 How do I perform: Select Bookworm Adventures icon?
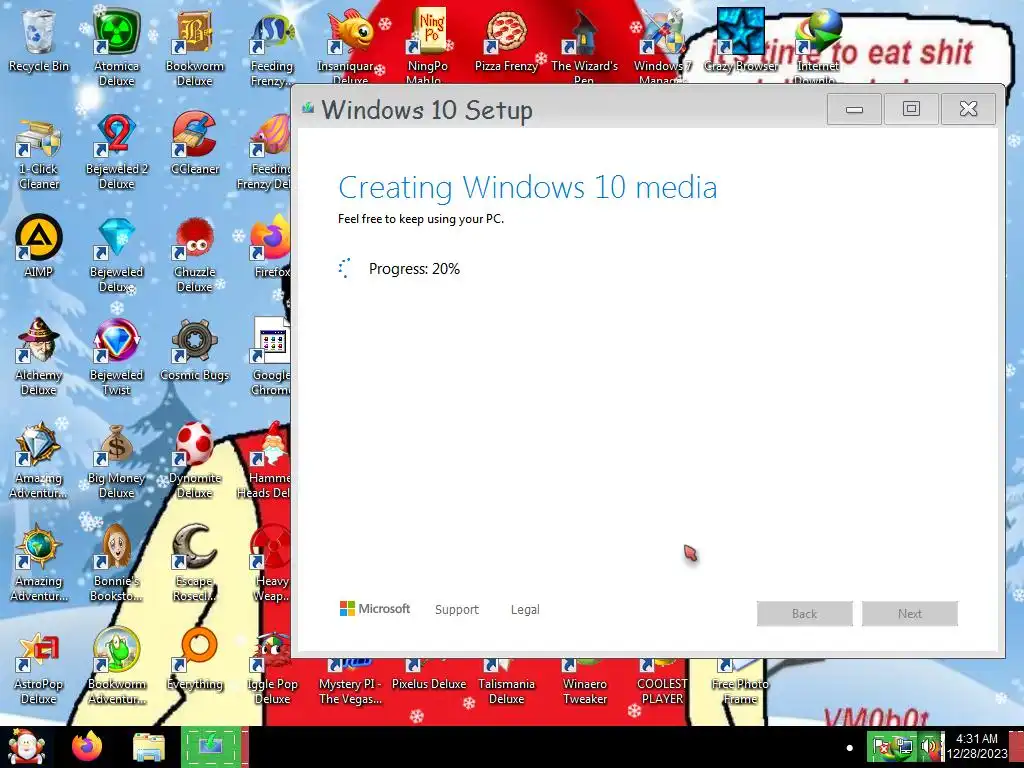pyautogui.click(x=116, y=666)
